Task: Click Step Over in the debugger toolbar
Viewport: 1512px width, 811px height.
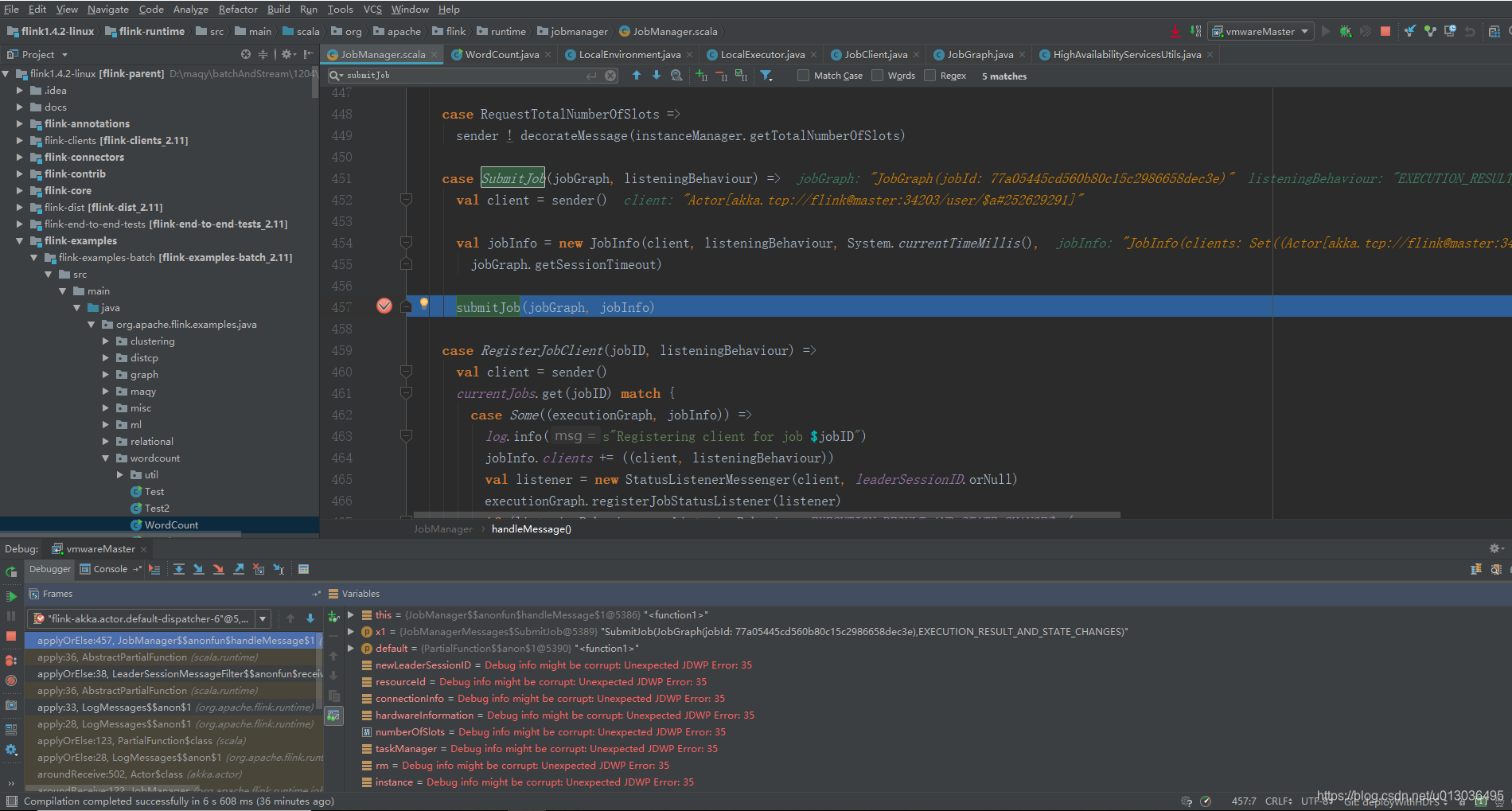Action: tap(179, 569)
